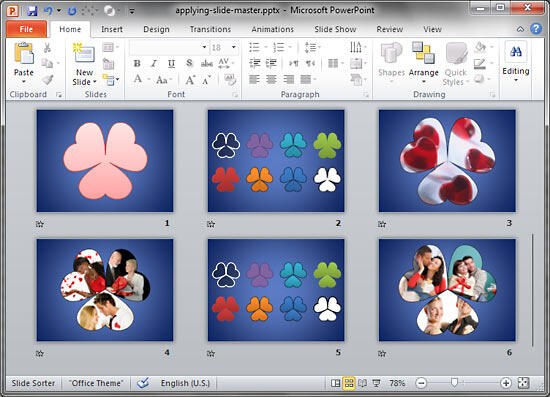
Task: Click Increase Font Size icon
Action: tap(190, 80)
